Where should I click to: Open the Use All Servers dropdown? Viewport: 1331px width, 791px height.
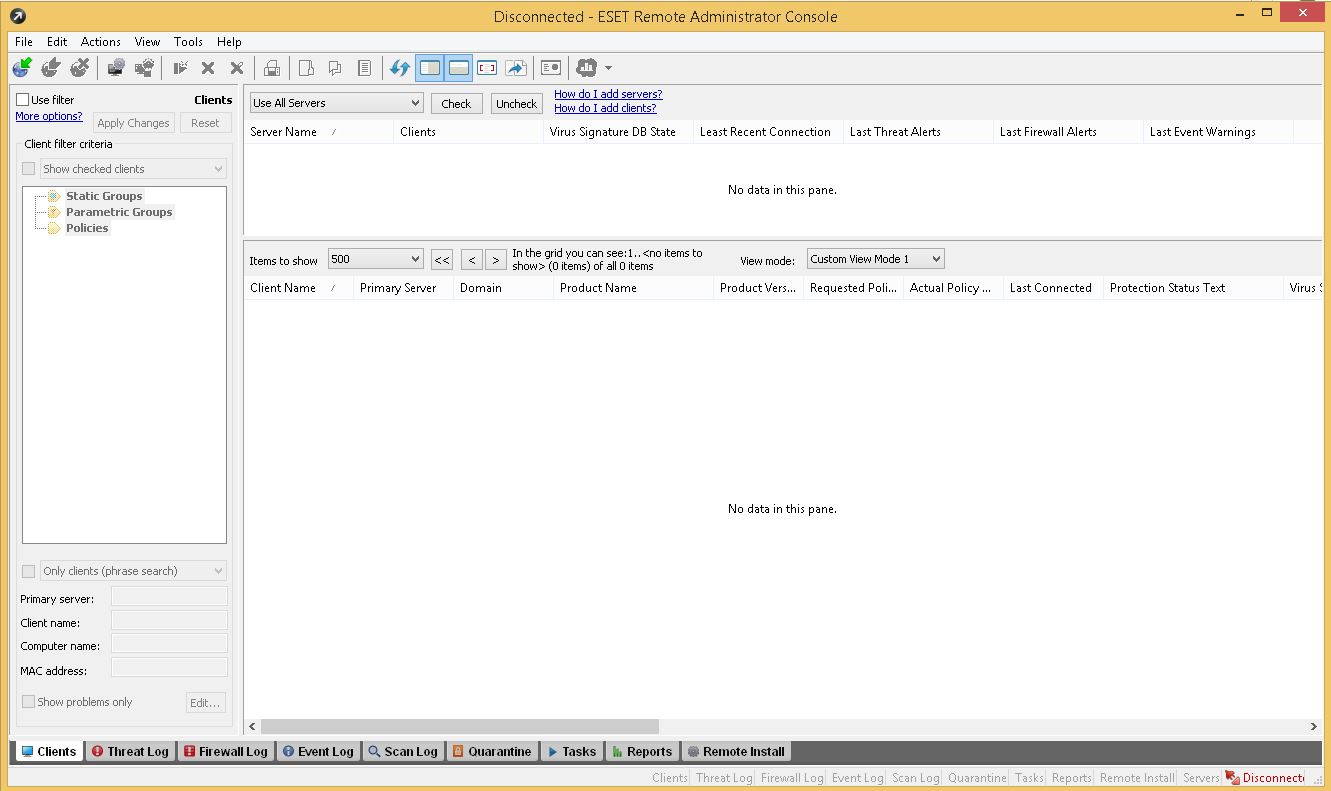(x=337, y=103)
